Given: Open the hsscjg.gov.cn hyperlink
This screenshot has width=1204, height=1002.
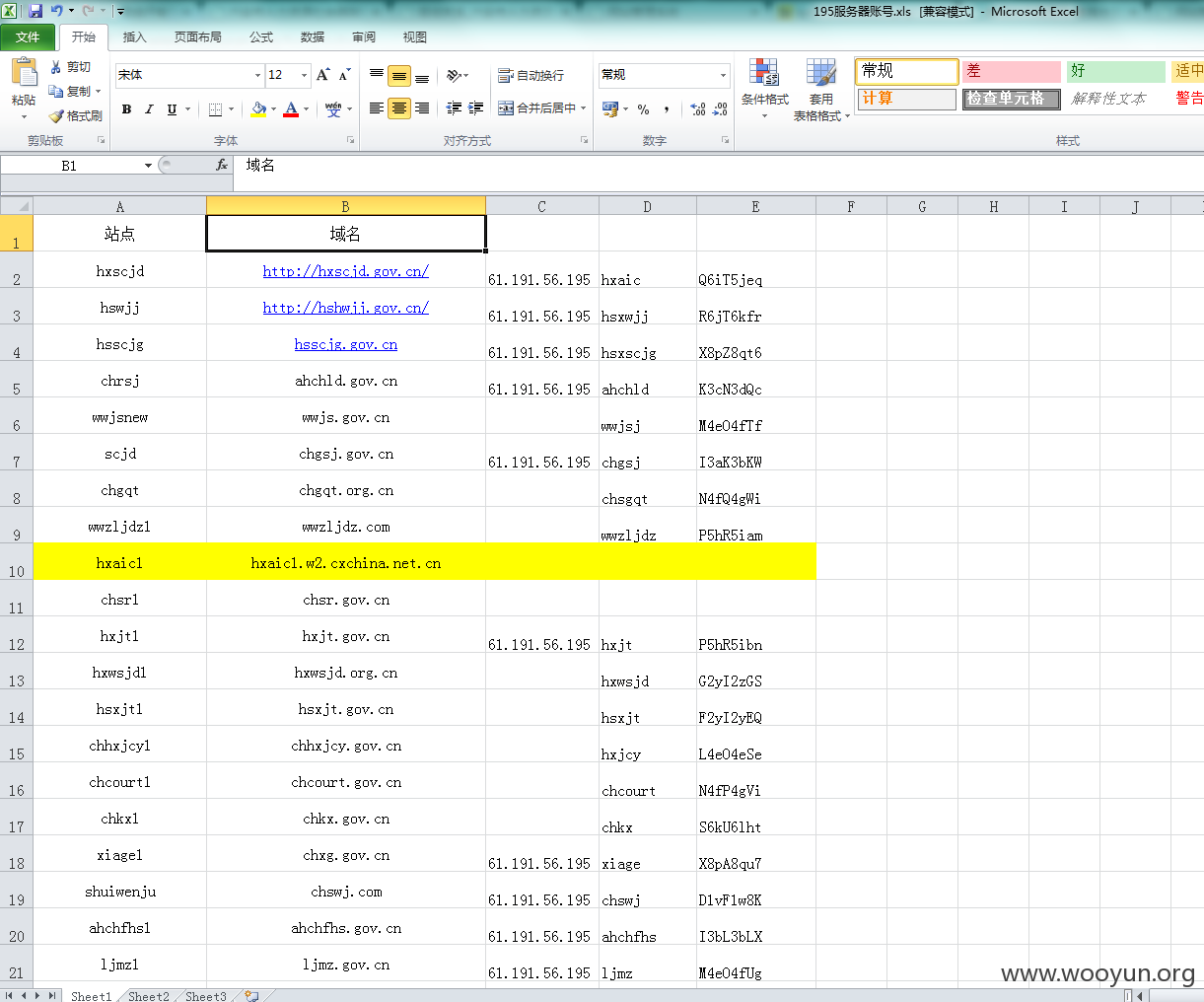Looking at the screenshot, I should point(345,344).
